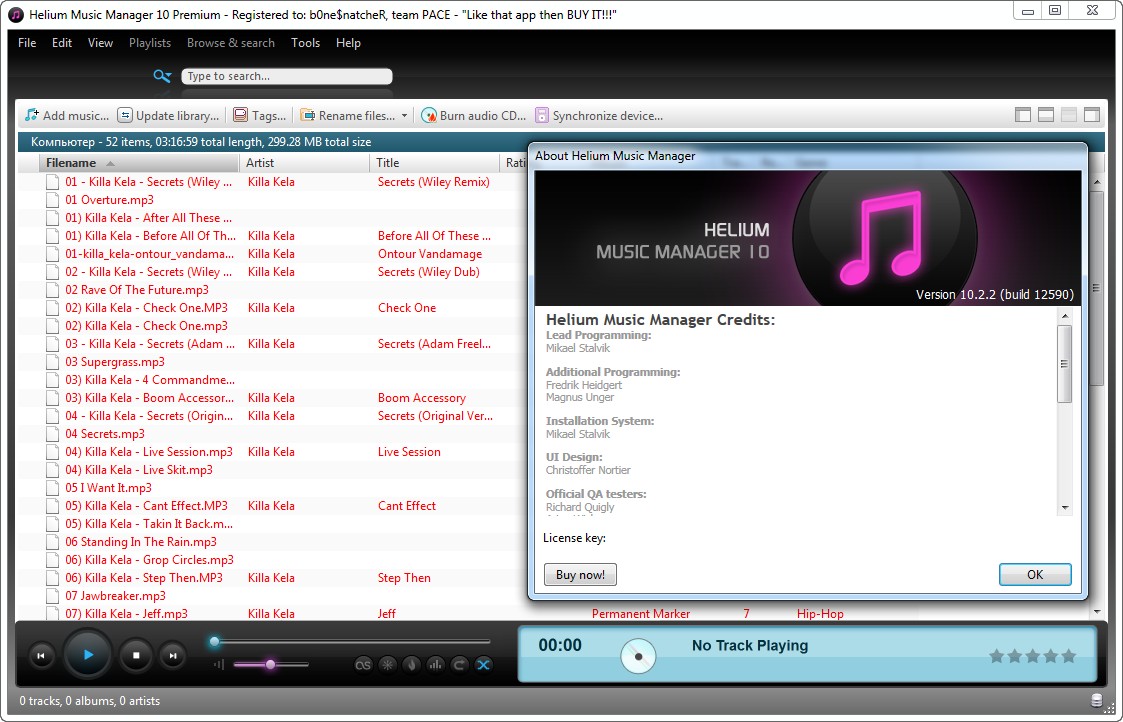Click the track seek progress slider

click(351, 642)
